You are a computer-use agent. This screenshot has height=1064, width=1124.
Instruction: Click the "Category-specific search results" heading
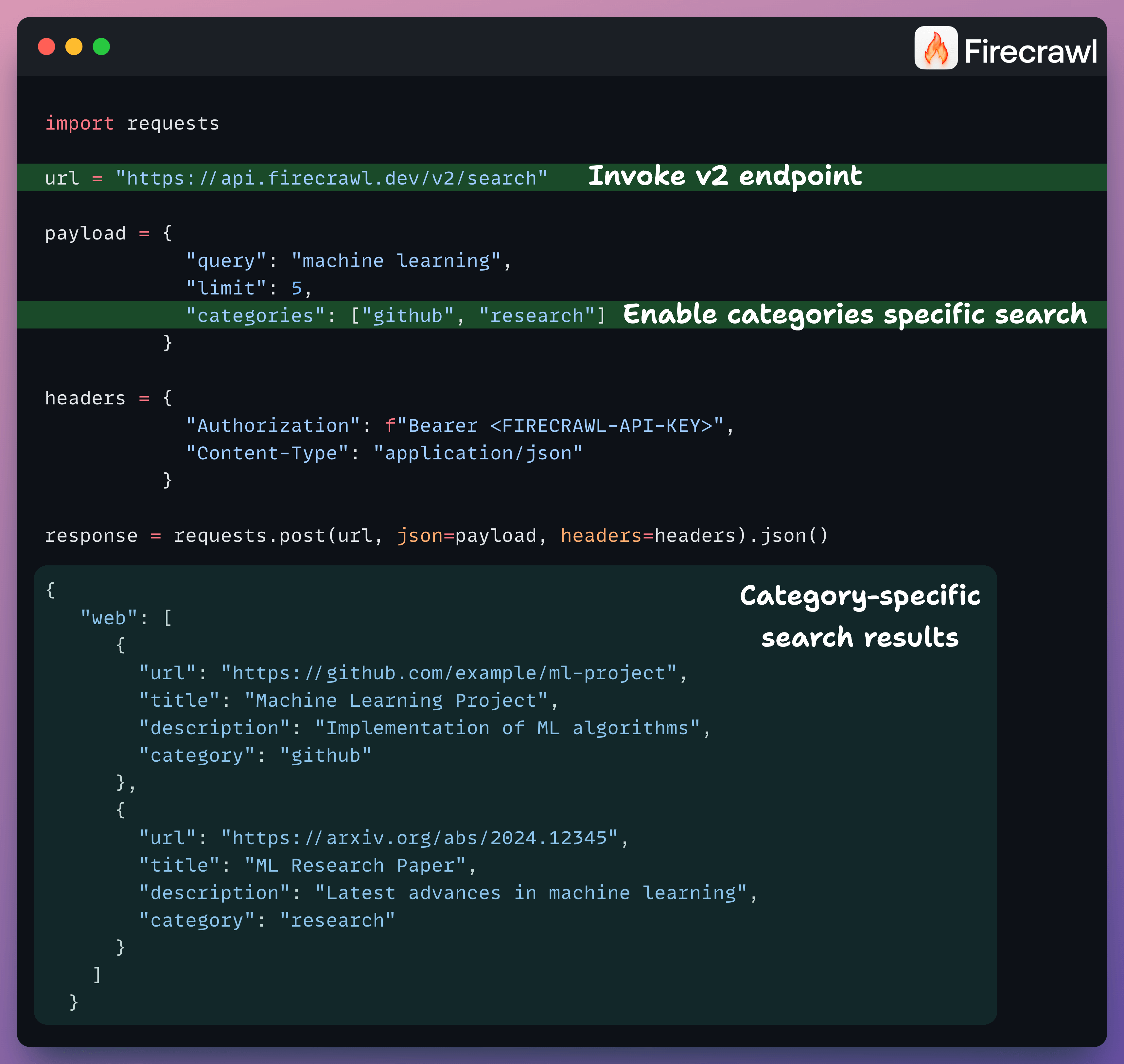coord(860,616)
